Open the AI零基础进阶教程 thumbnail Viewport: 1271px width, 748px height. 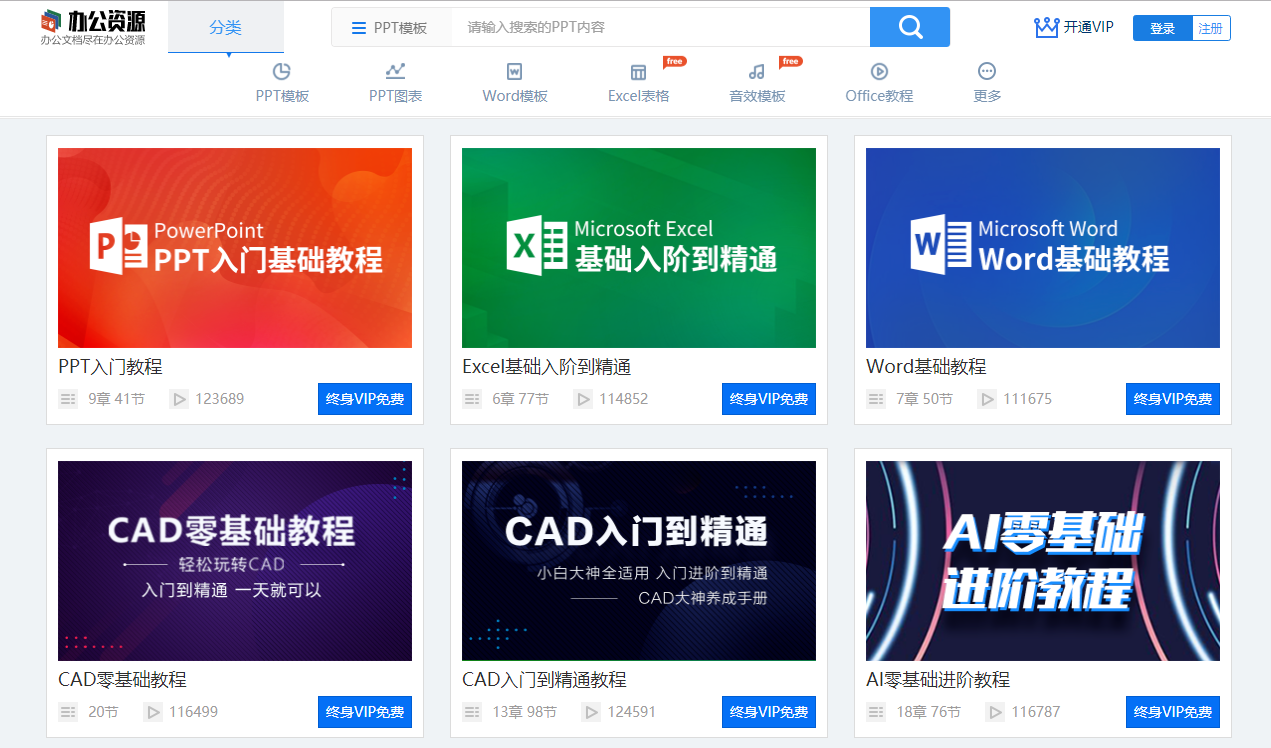[x=1042, y=560]
